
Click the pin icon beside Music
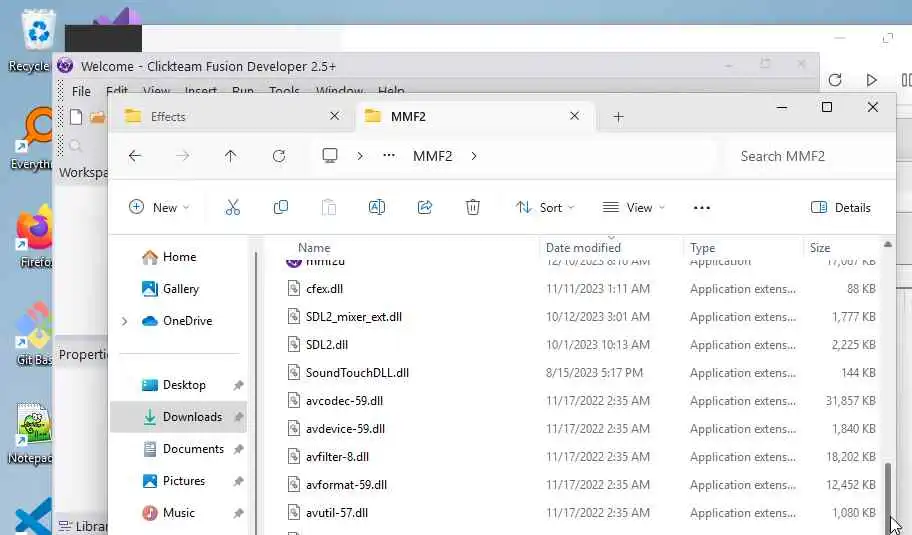(x=238, y=513)
